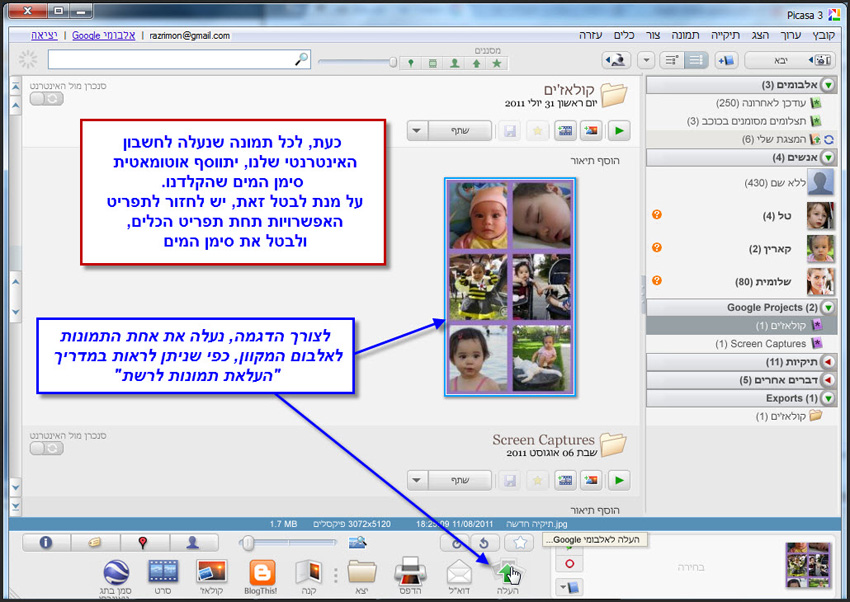This screenshot has width=850, height=602.
Task: Open the folder view options dropdown
Action: click(x=646, y=60)
